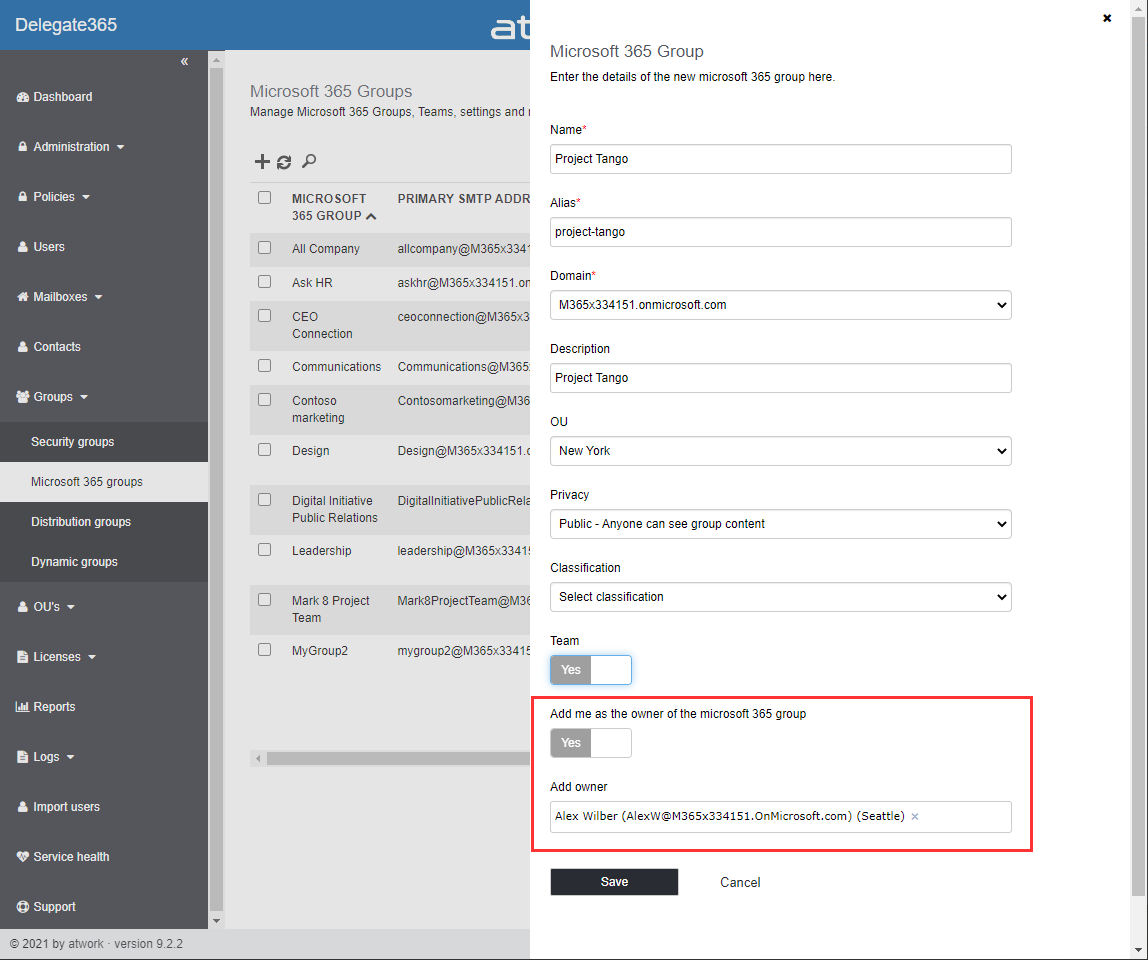Toggle Add me as owner switch
This screenshot has height=960, width=1148.
[591, 743]
